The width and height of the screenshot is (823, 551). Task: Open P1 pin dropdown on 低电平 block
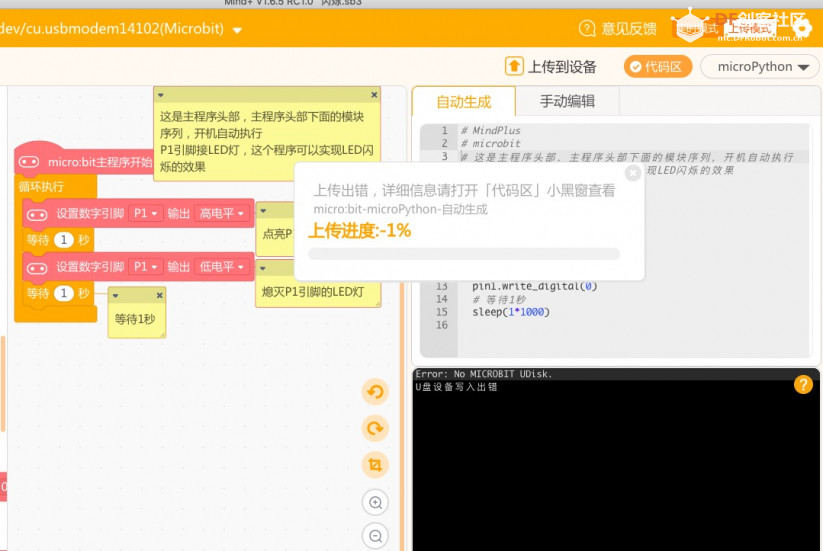point(145,267)
